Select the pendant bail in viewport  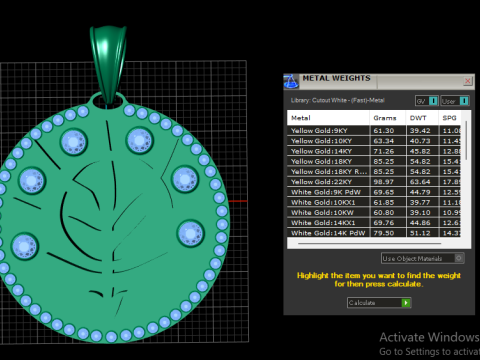[x=108, y=63]
